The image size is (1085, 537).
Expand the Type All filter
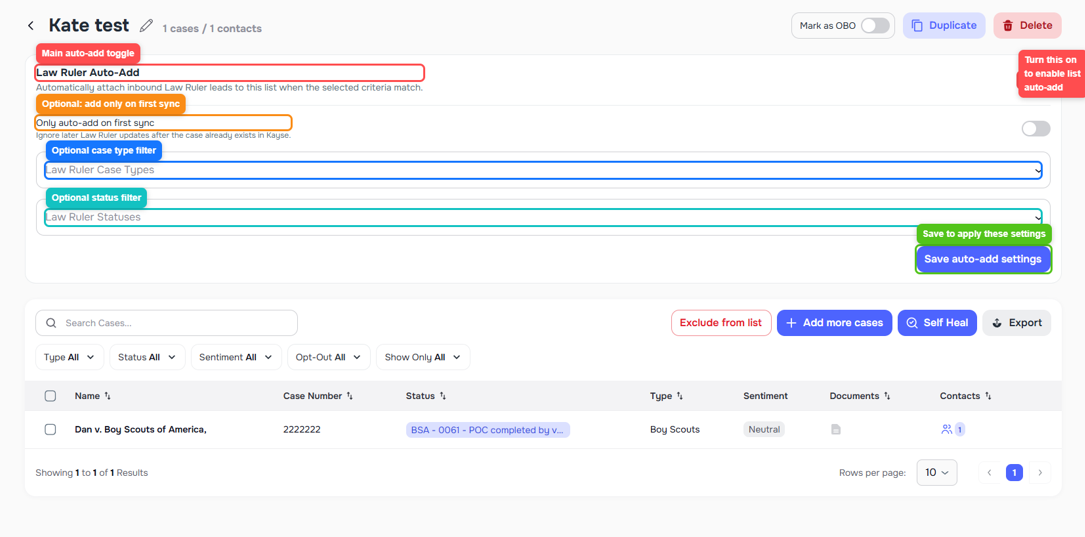(x=69, y=357)
